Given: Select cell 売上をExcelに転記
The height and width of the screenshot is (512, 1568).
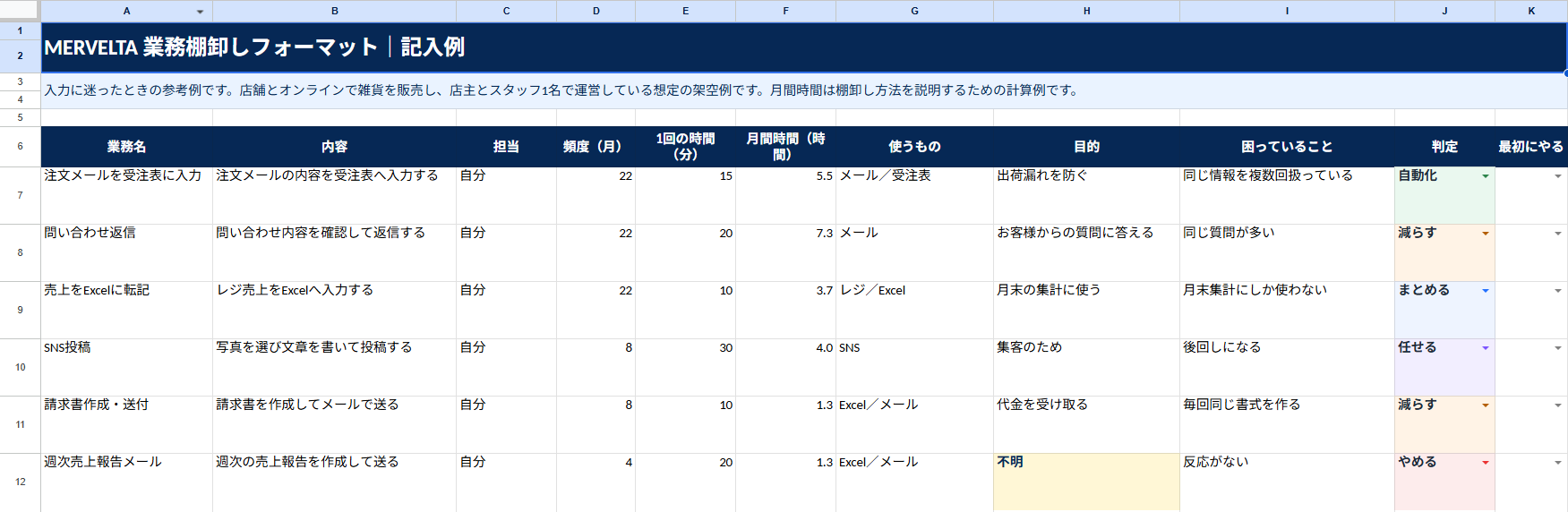Looking at the screenshot, I should pos(126,310).
